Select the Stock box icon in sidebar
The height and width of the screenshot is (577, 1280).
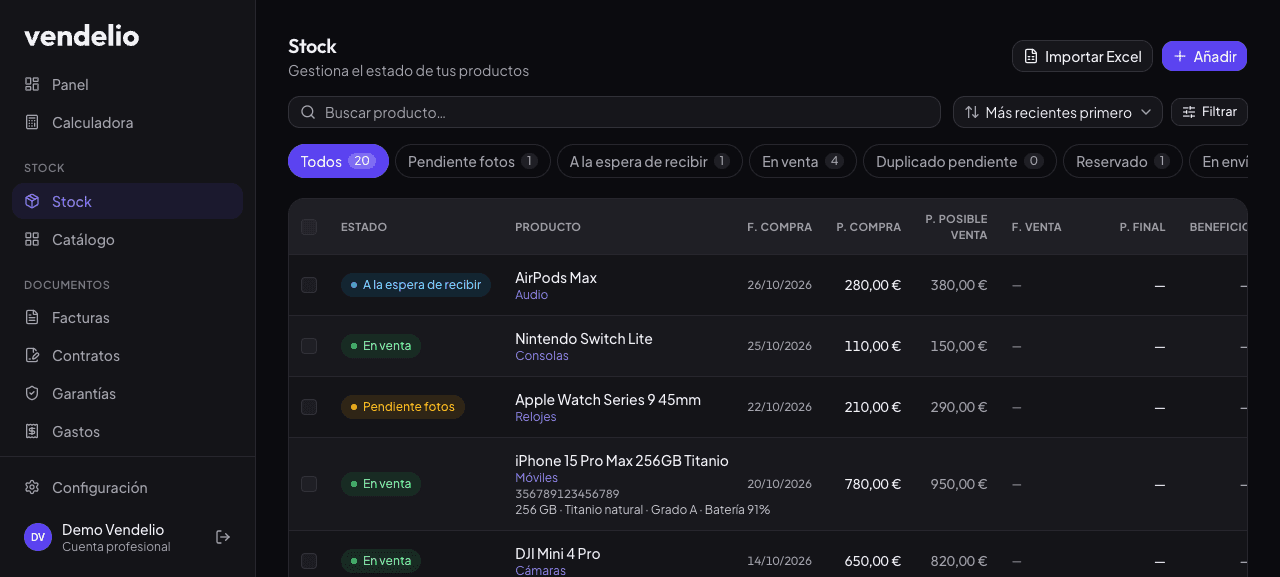click(32, 201)
